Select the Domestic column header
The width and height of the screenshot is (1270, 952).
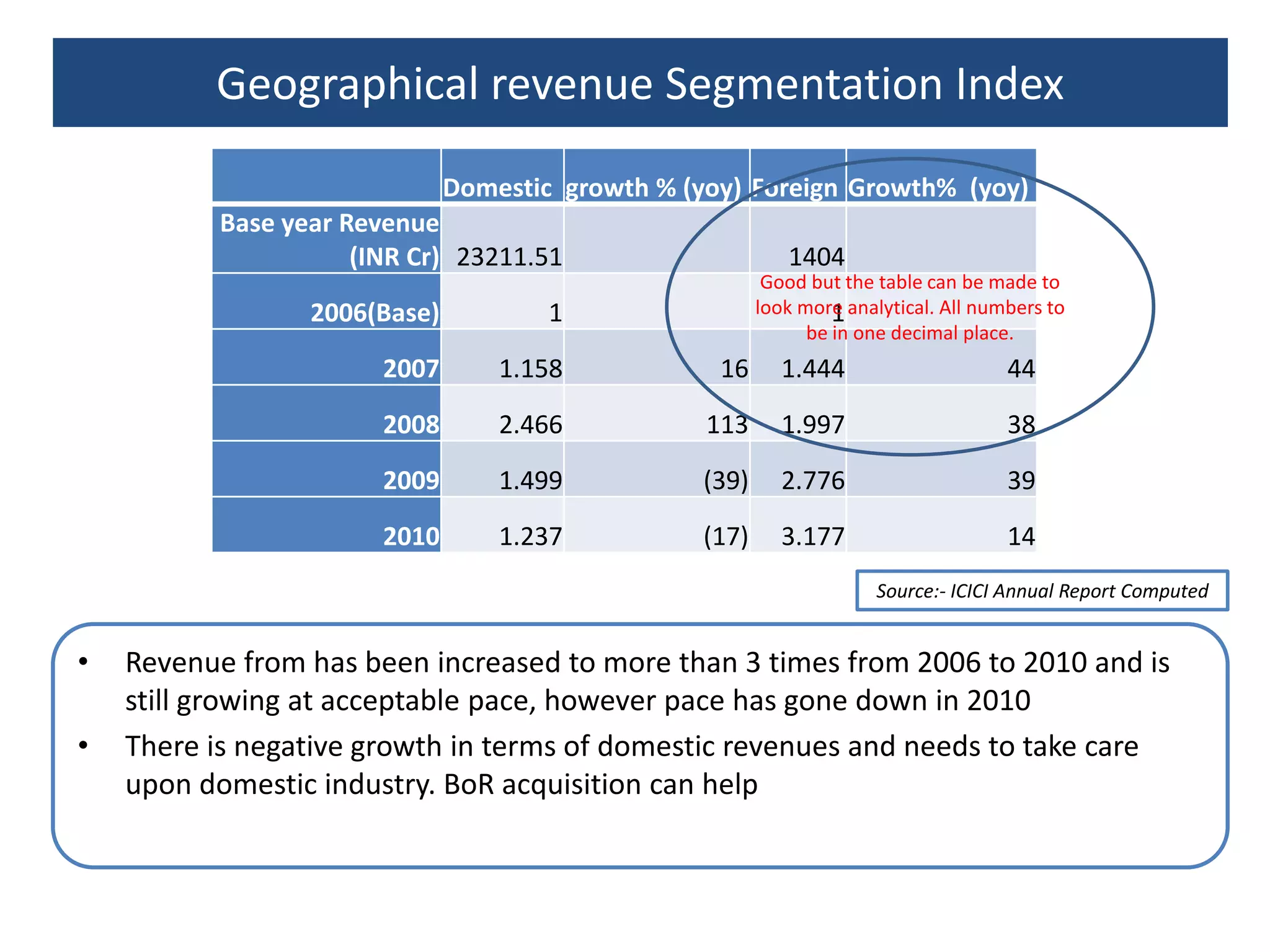click(497, 187)
